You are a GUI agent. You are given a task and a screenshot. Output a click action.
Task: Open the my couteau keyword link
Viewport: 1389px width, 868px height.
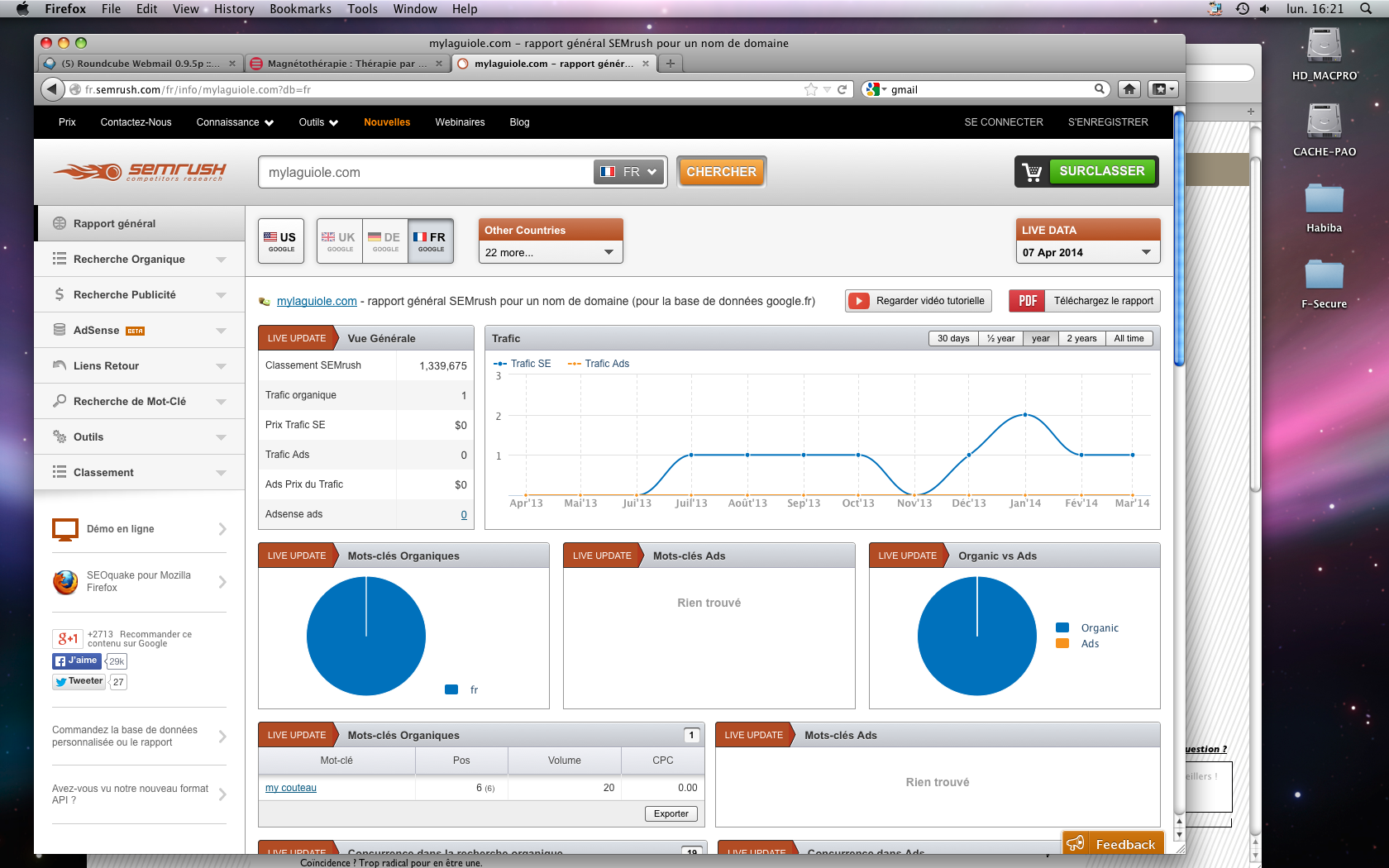[291, 788]
